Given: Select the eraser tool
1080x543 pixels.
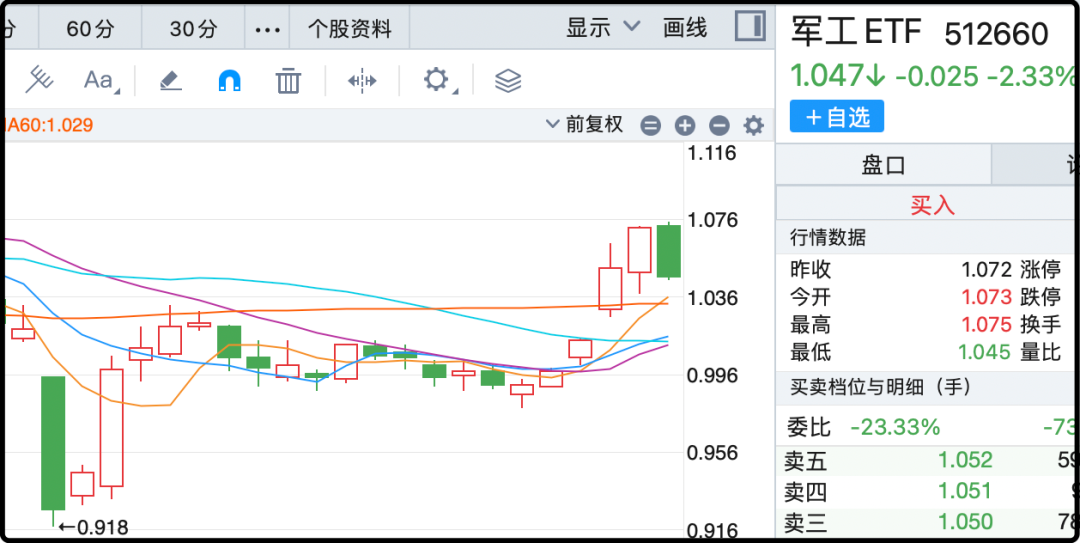Looking at the screenshot, I should (x=171, y=80).
